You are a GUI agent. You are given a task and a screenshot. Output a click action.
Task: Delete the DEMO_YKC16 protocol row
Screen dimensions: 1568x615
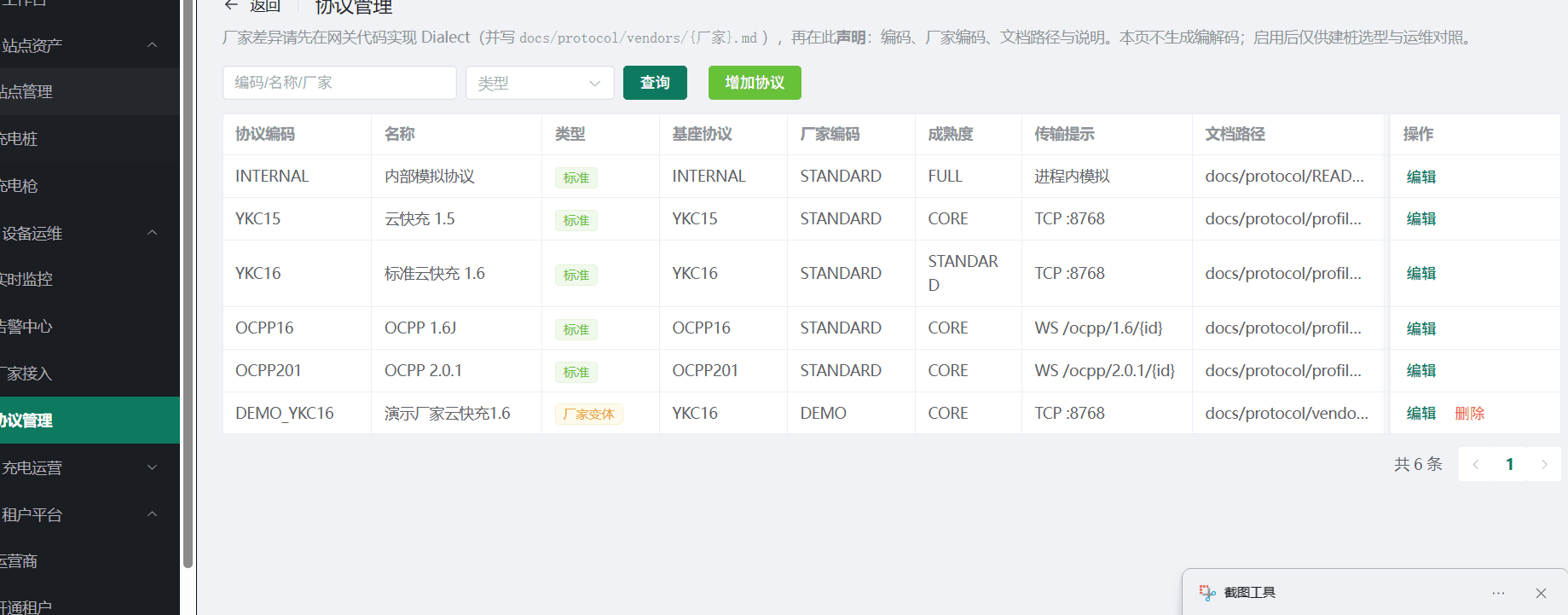(1470, 413)
